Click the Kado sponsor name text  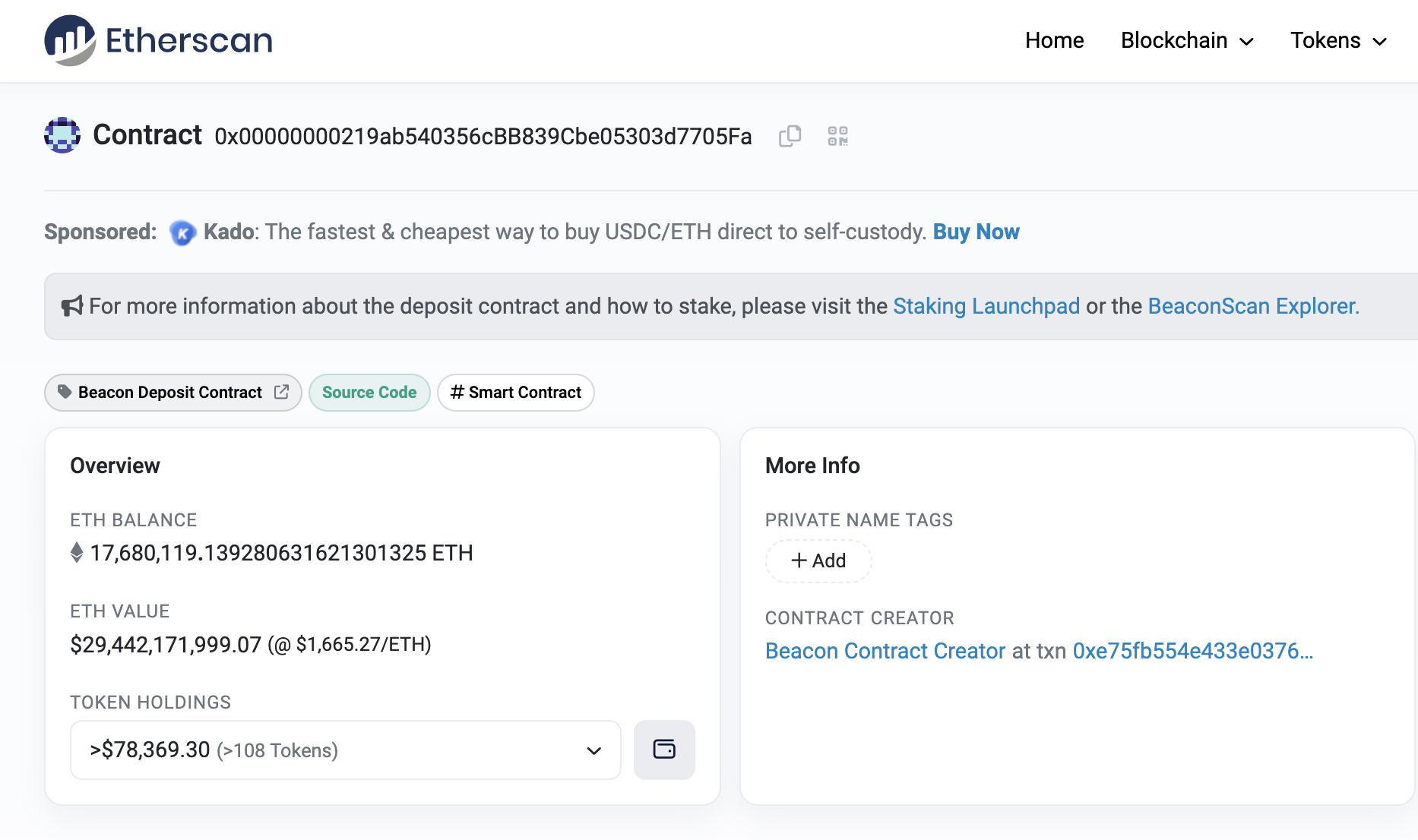click(x=228, y=232)
